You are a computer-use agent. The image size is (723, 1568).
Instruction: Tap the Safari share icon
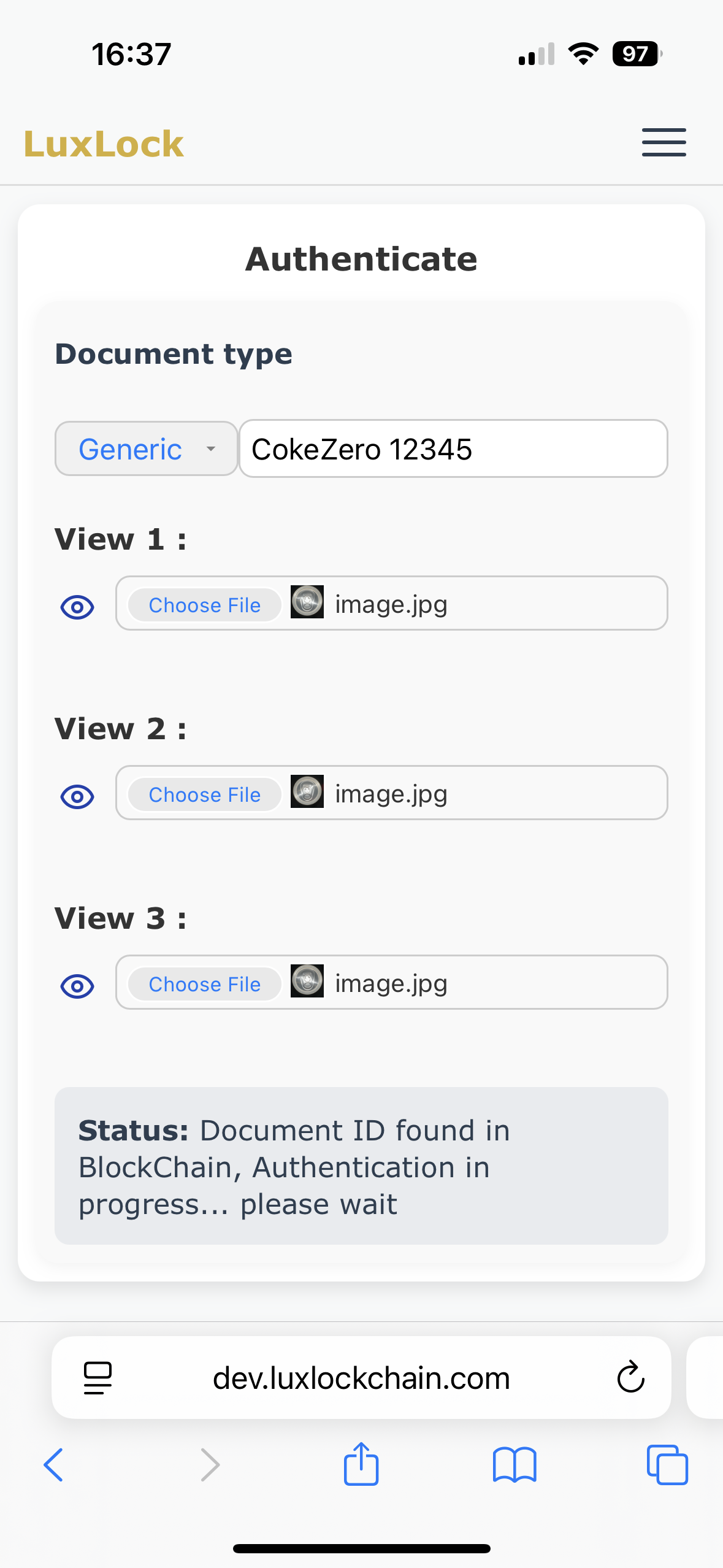361,1465
